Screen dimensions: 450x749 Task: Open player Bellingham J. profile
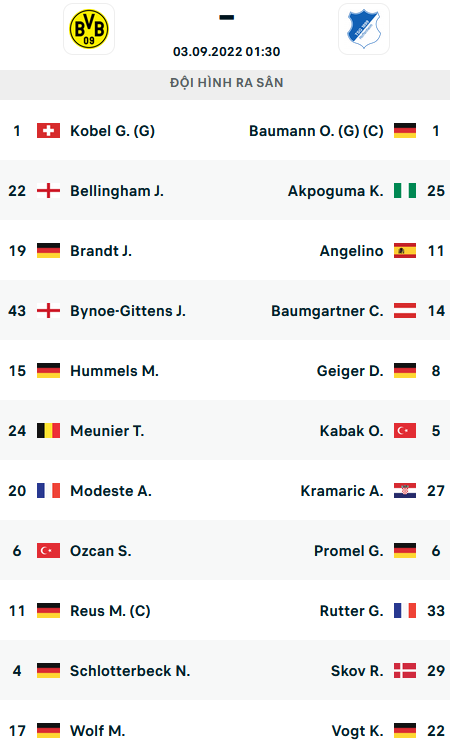[x=117, y=191]
